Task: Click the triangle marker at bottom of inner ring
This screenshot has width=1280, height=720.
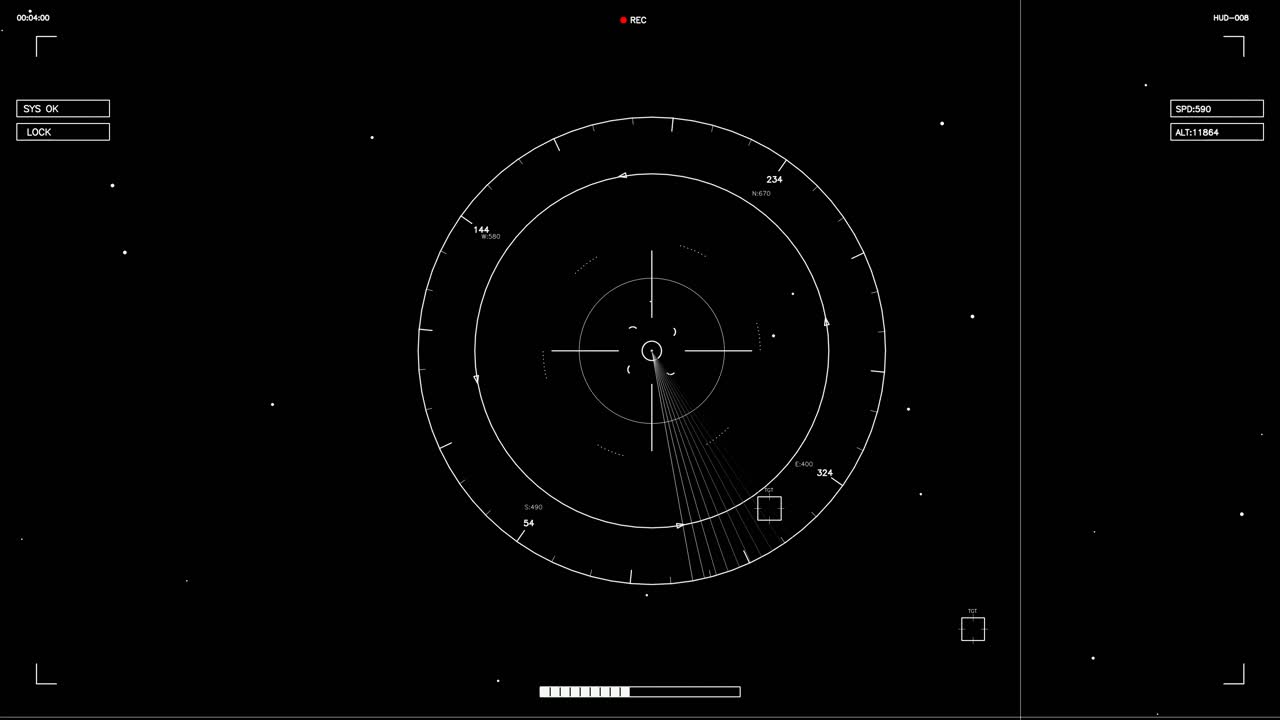Action: coord(680,525)
